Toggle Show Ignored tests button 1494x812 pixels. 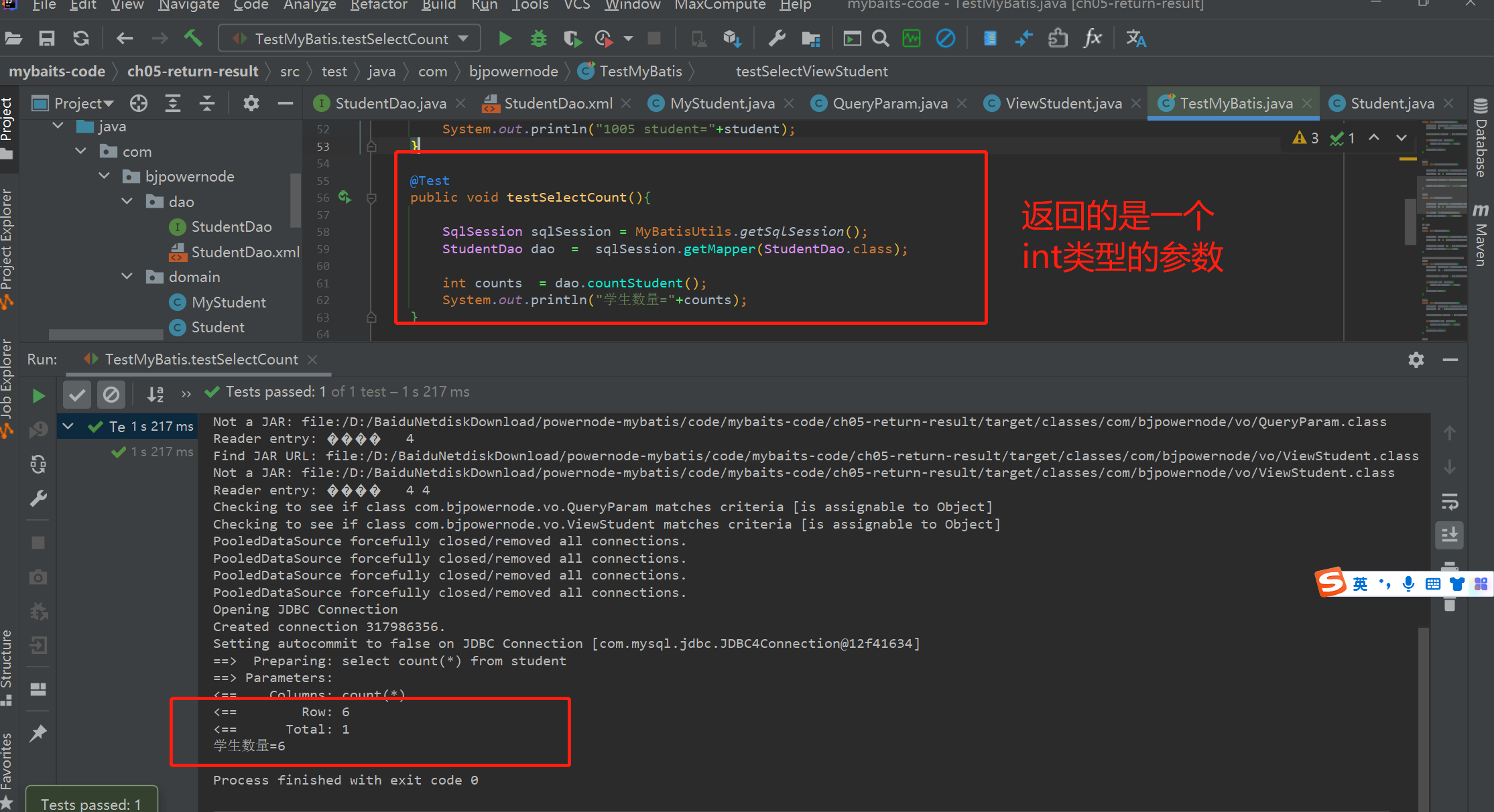pos(111,395)
